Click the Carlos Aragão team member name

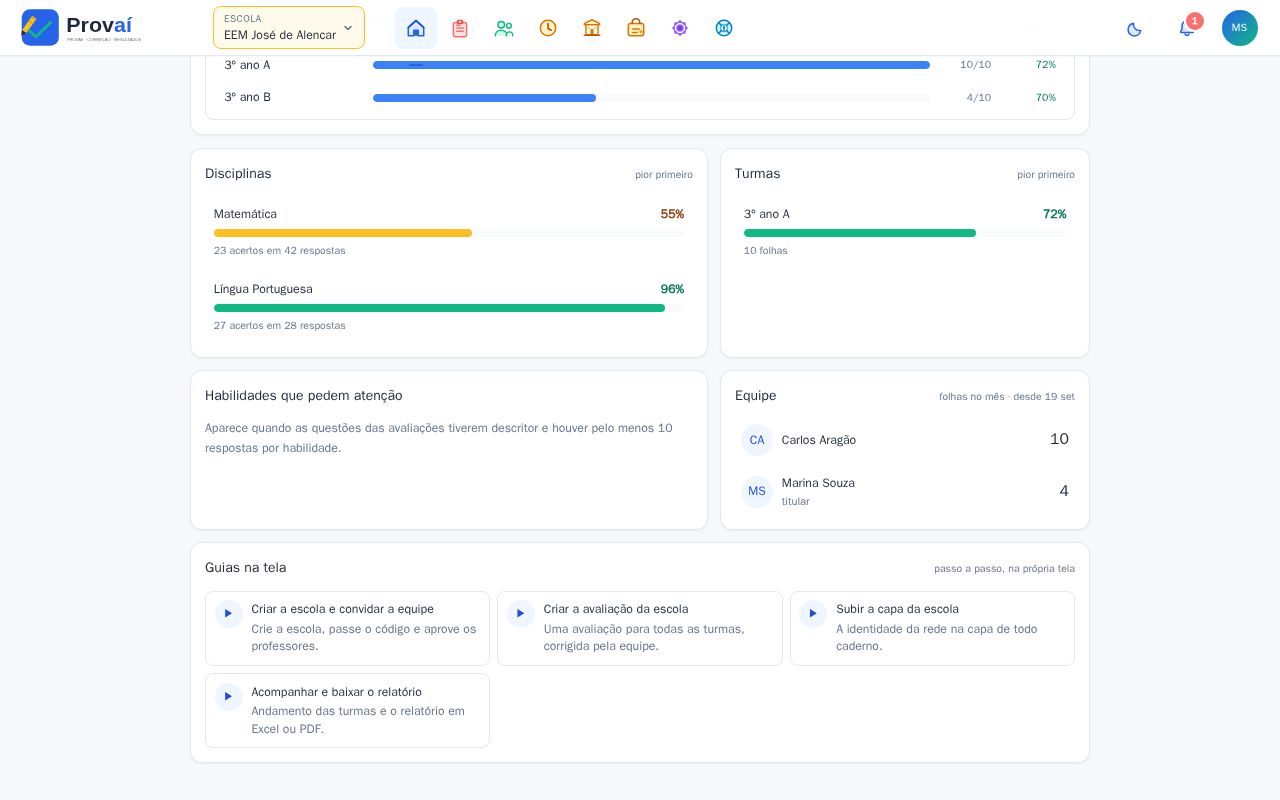click(819, 440)
